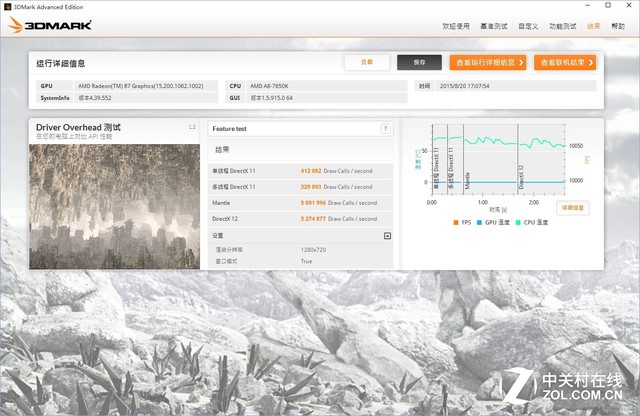Click the 详细信息 button below the chart
This screenshot has width=640, height=416.
574,207
